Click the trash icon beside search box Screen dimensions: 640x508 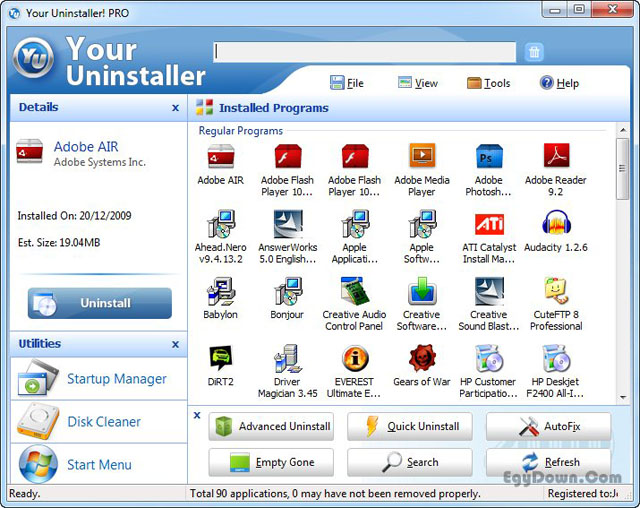(x=534, y=52)
